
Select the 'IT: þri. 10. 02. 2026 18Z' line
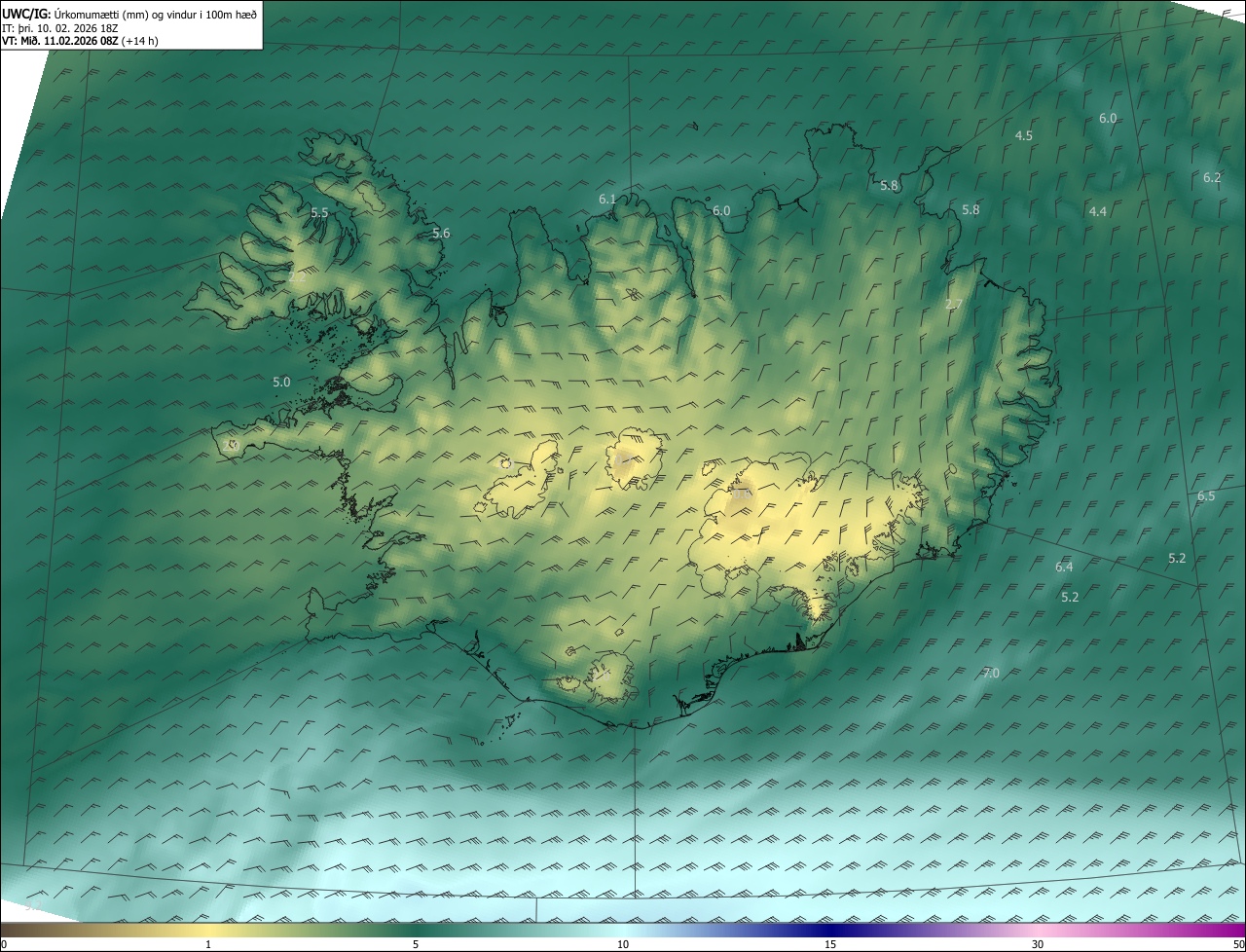click(x=60, y=28)
